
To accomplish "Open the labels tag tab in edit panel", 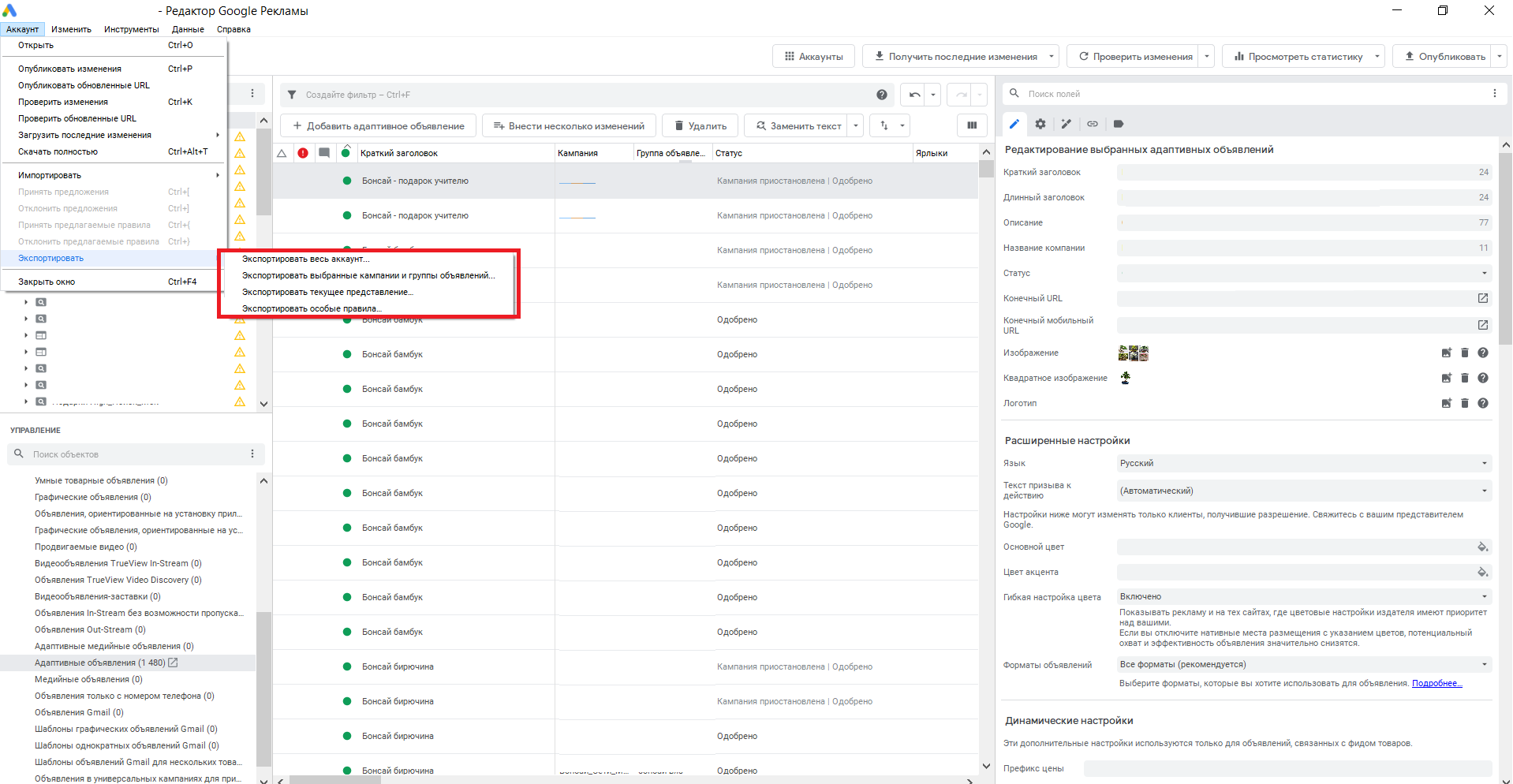I will (1118, 124).
